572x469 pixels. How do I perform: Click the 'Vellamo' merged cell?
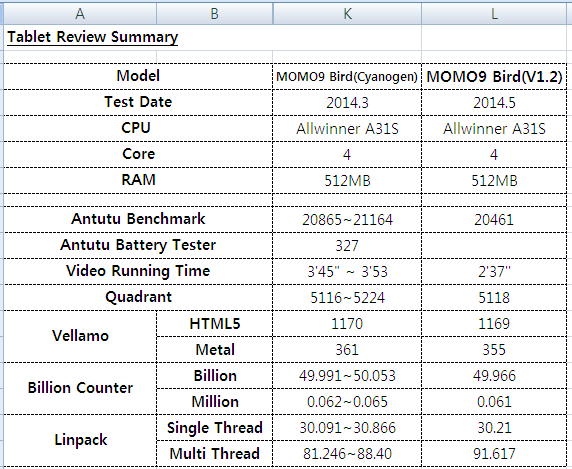[x=80, y=336]
